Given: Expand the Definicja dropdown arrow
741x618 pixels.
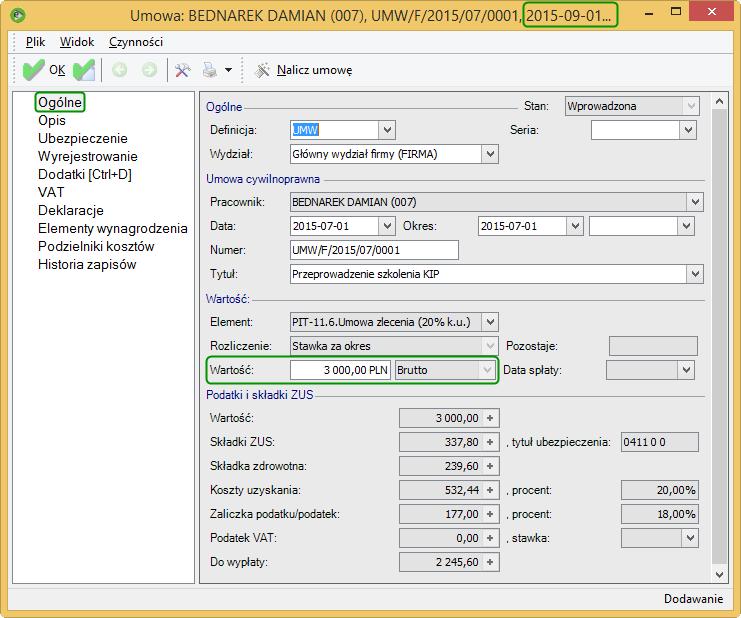Looking at the screenshot, I should (x=387, y=130).
